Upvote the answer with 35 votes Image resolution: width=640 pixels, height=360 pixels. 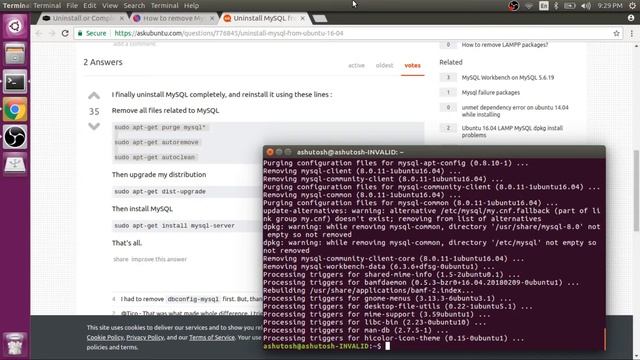pos(94,96)
